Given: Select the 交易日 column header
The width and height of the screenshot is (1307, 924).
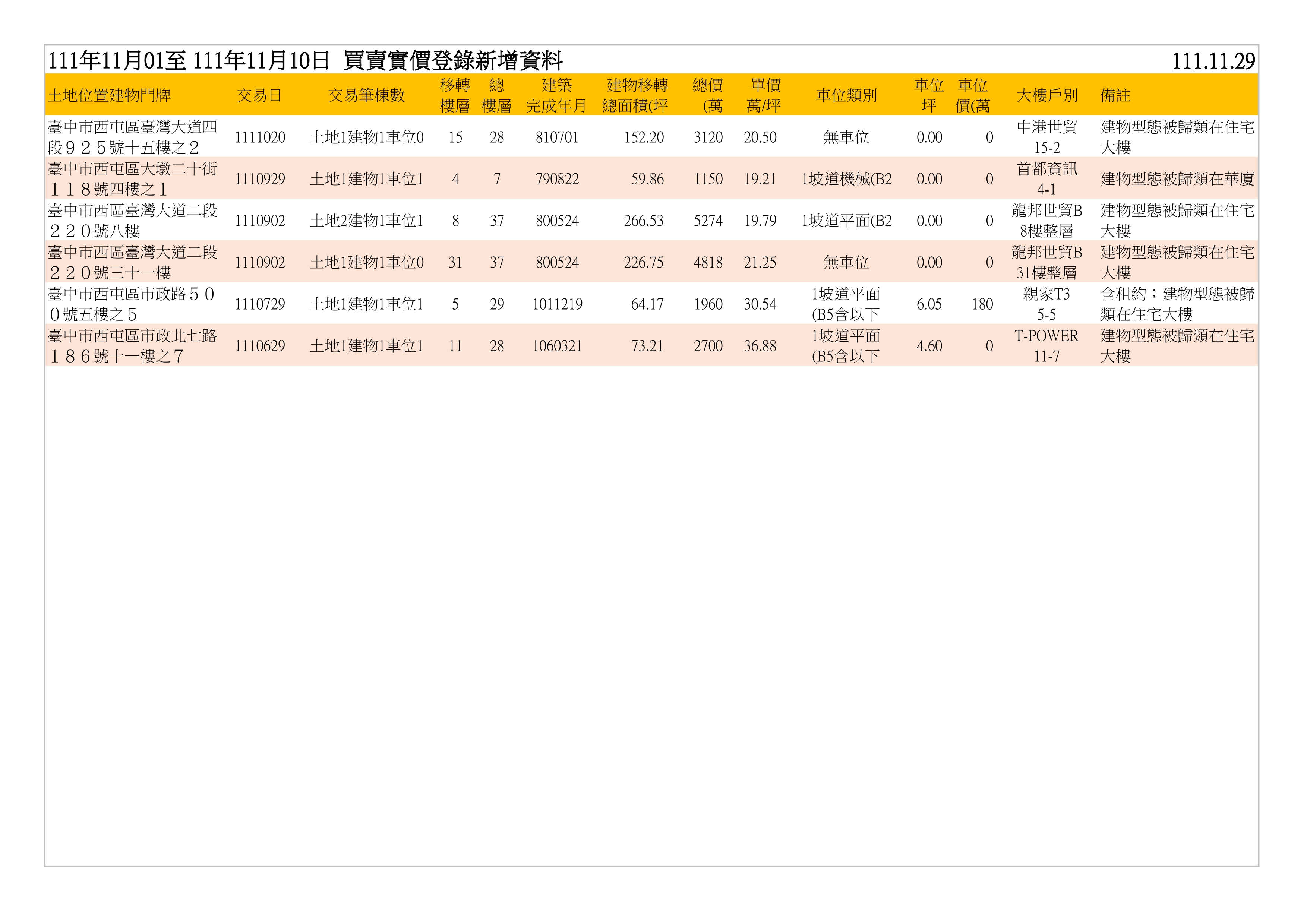Looking at the screenshot, I should (260, 95).
